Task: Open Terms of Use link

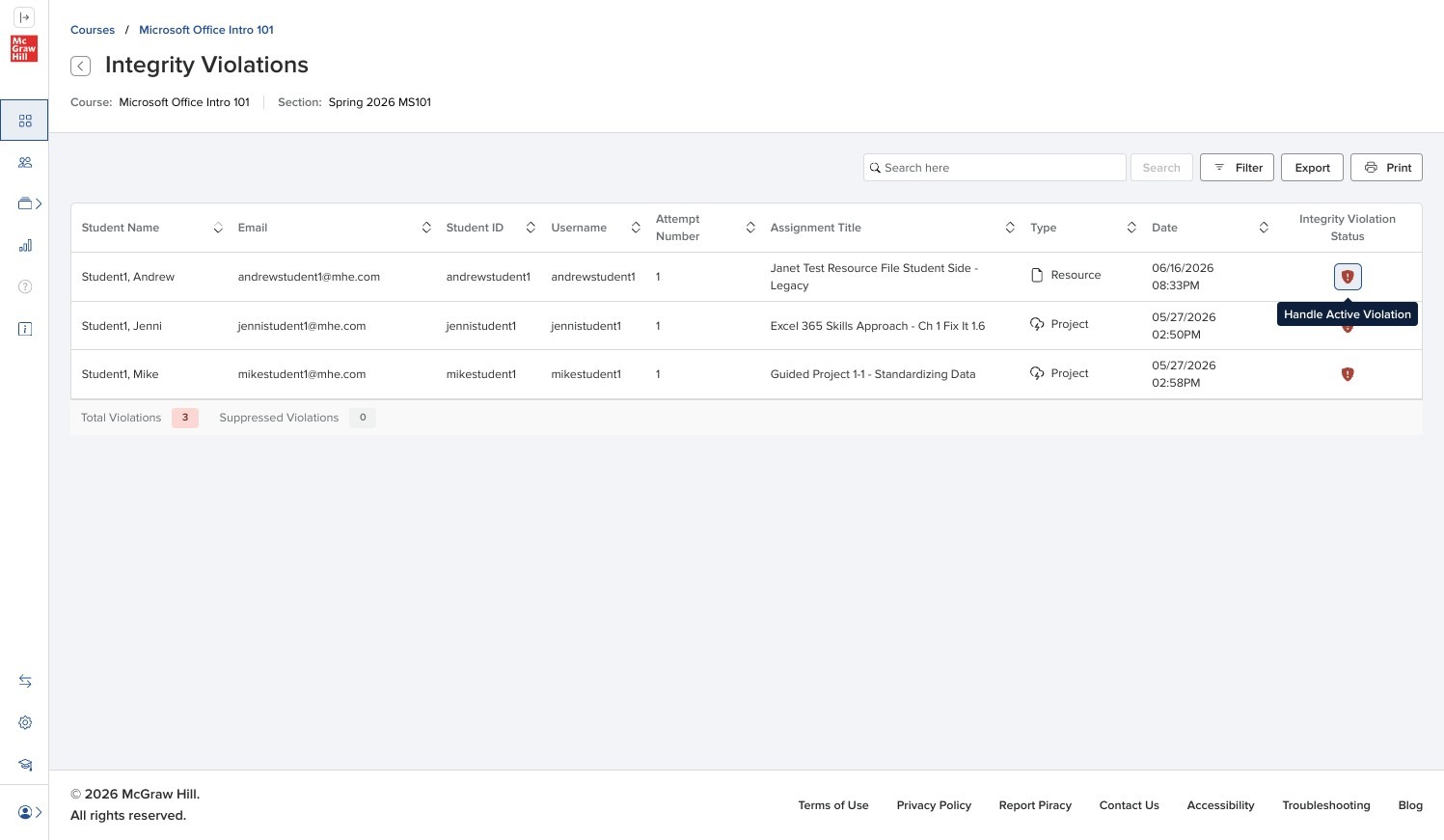Action: [x=833, y=805]
